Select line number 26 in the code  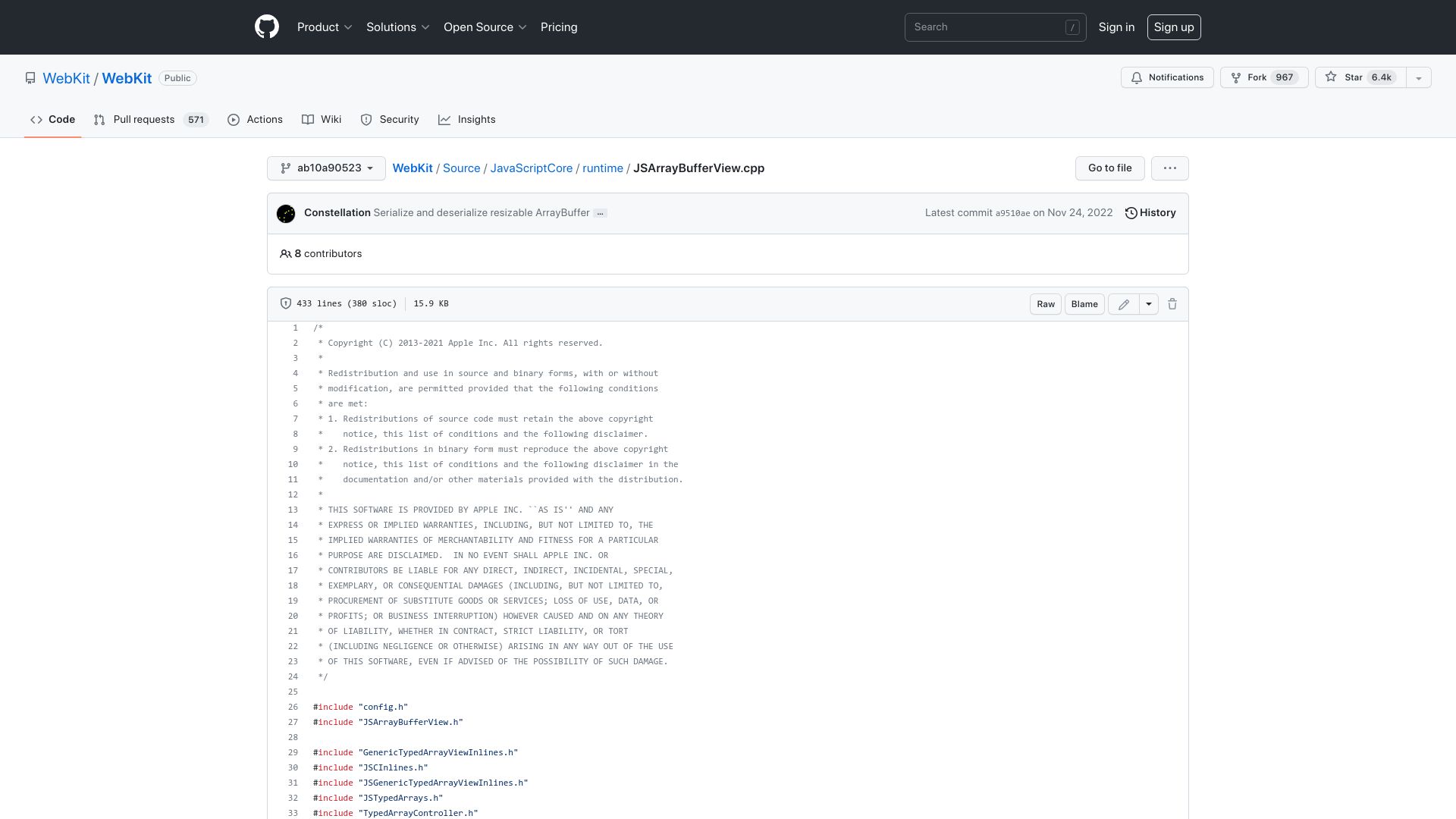[x=293, y=707]
